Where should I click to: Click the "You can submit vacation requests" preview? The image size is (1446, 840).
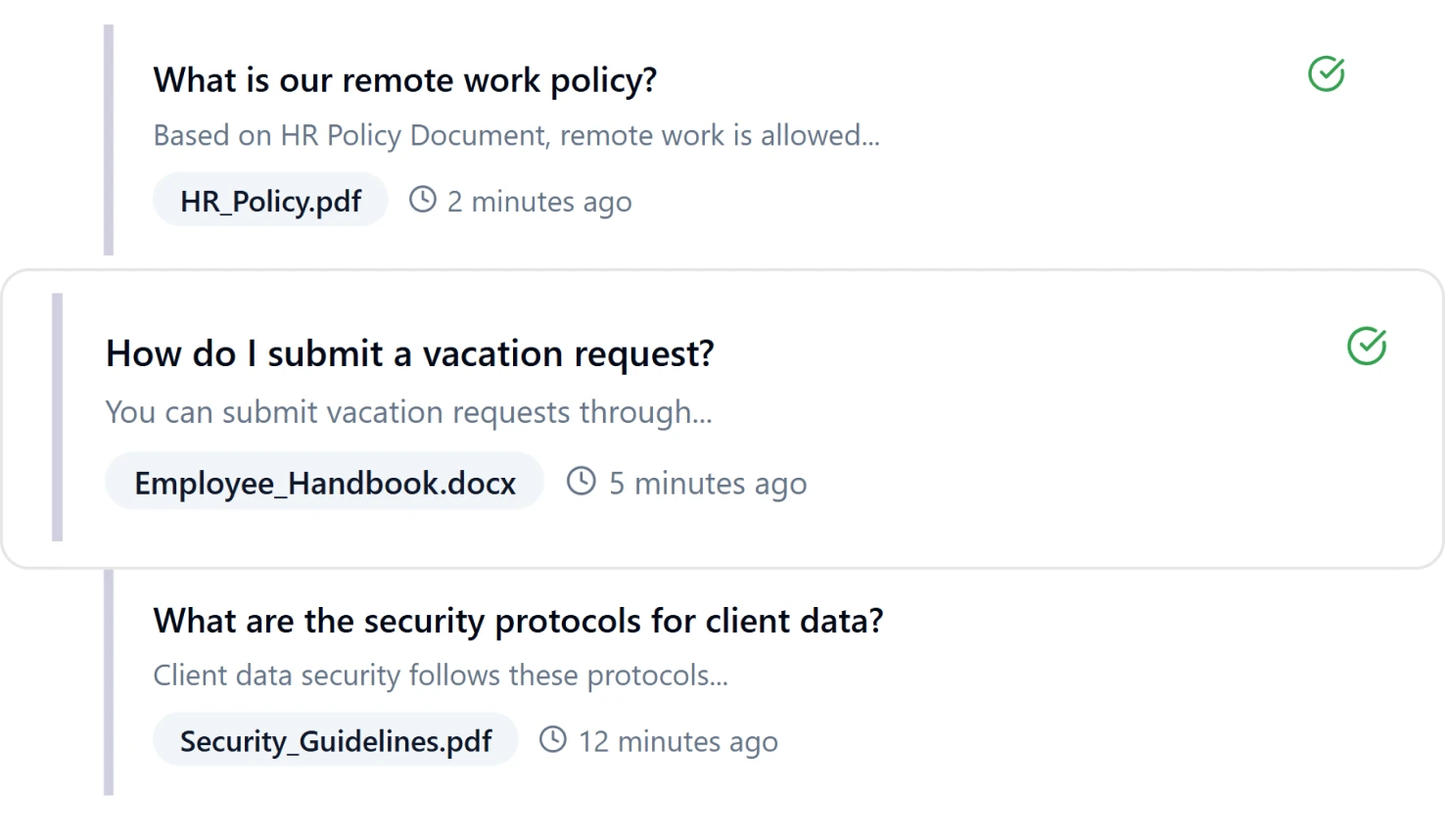(408, 412)
